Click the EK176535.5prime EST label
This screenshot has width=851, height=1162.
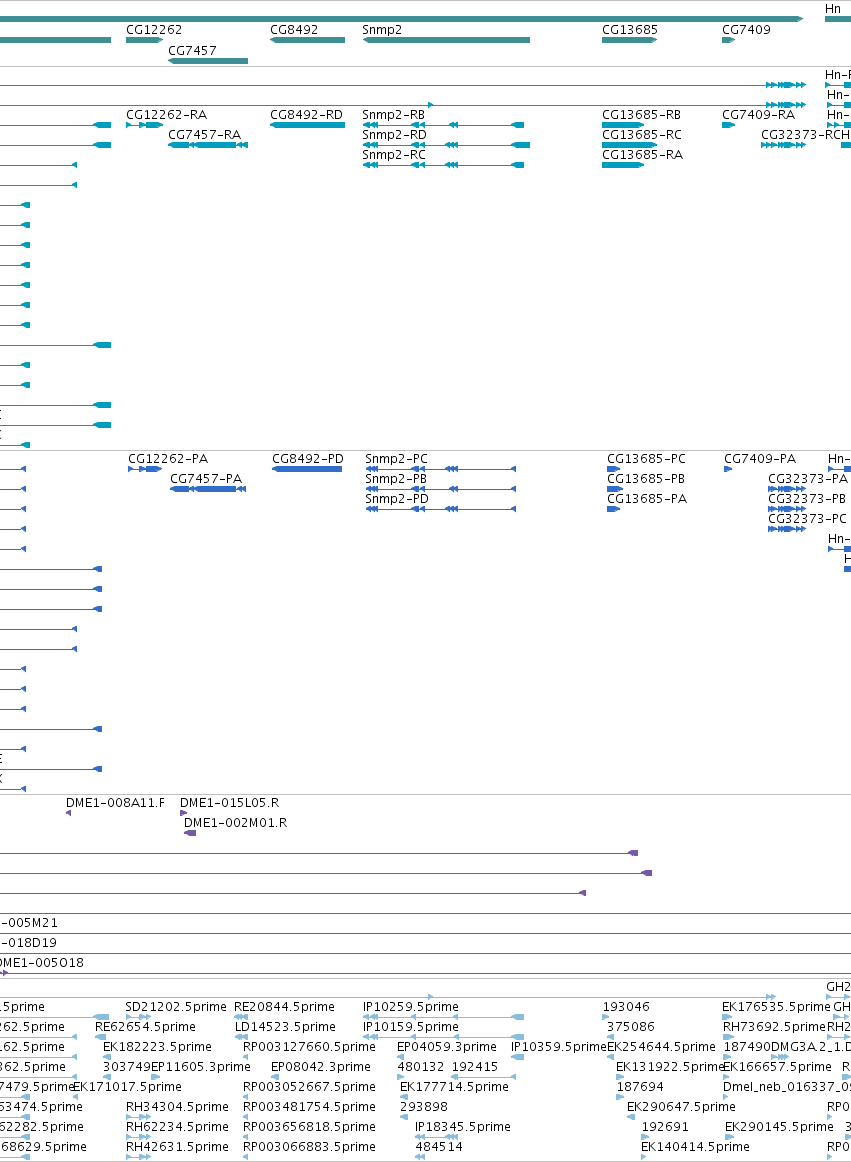(x=776, y=1007)
